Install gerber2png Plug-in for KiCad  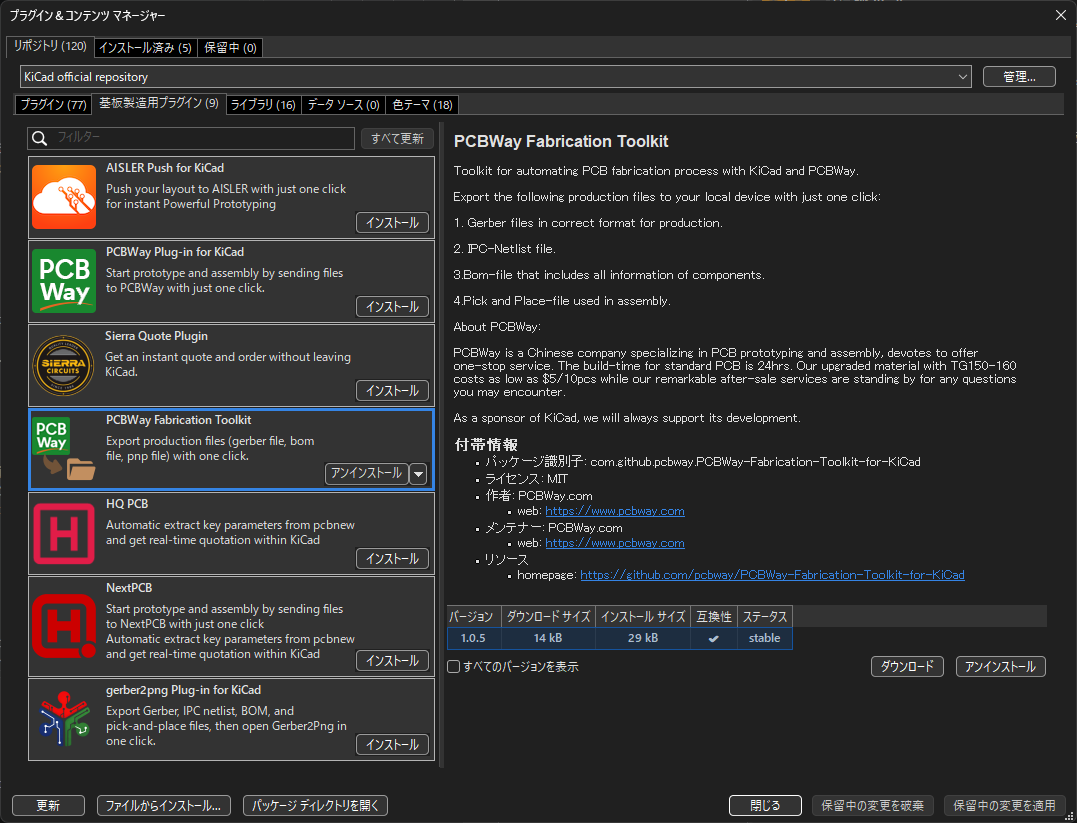click(x=392, y=744)
